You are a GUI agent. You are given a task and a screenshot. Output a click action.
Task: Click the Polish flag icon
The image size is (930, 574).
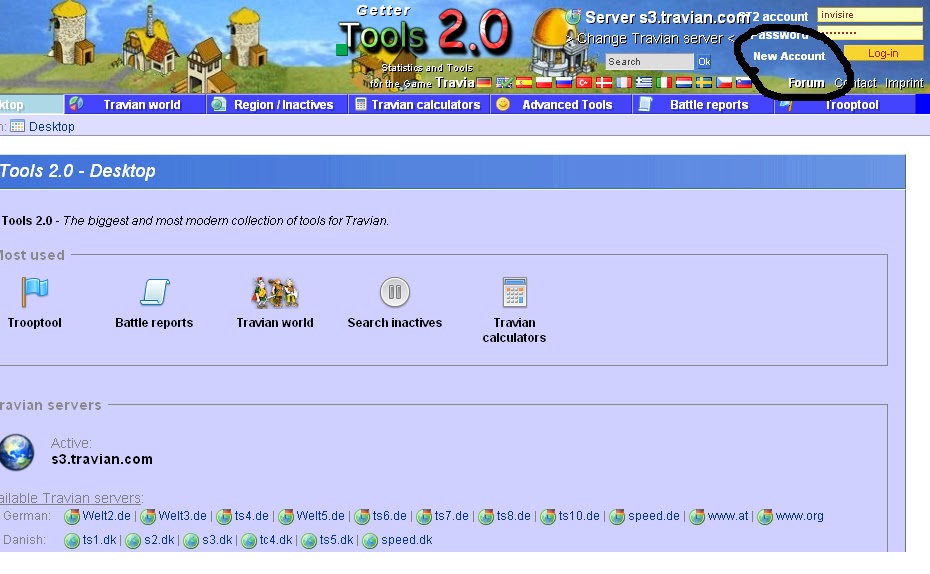coord(544,82)
